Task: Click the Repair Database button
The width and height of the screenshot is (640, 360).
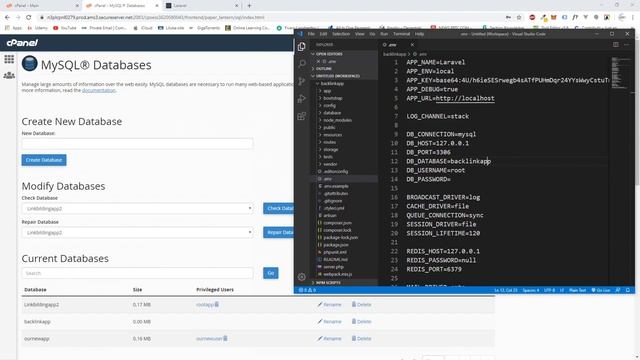Action: [279, 233]
